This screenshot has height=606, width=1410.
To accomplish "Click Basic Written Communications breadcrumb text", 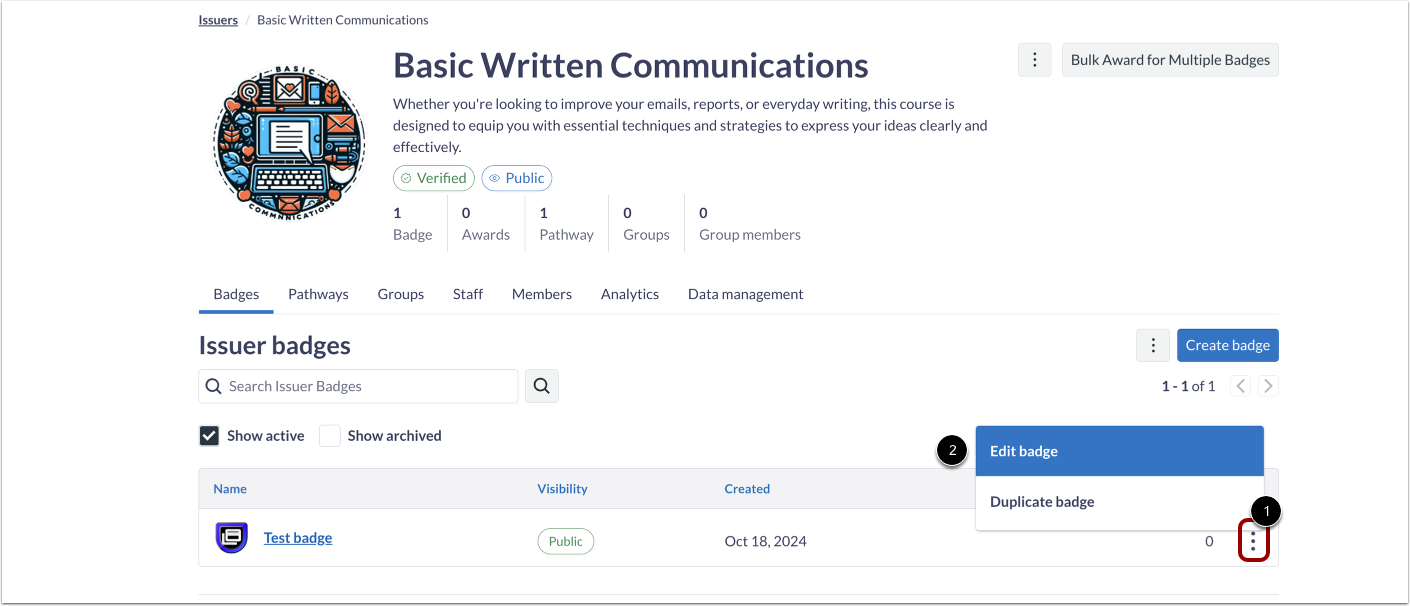I will point(343,20).
